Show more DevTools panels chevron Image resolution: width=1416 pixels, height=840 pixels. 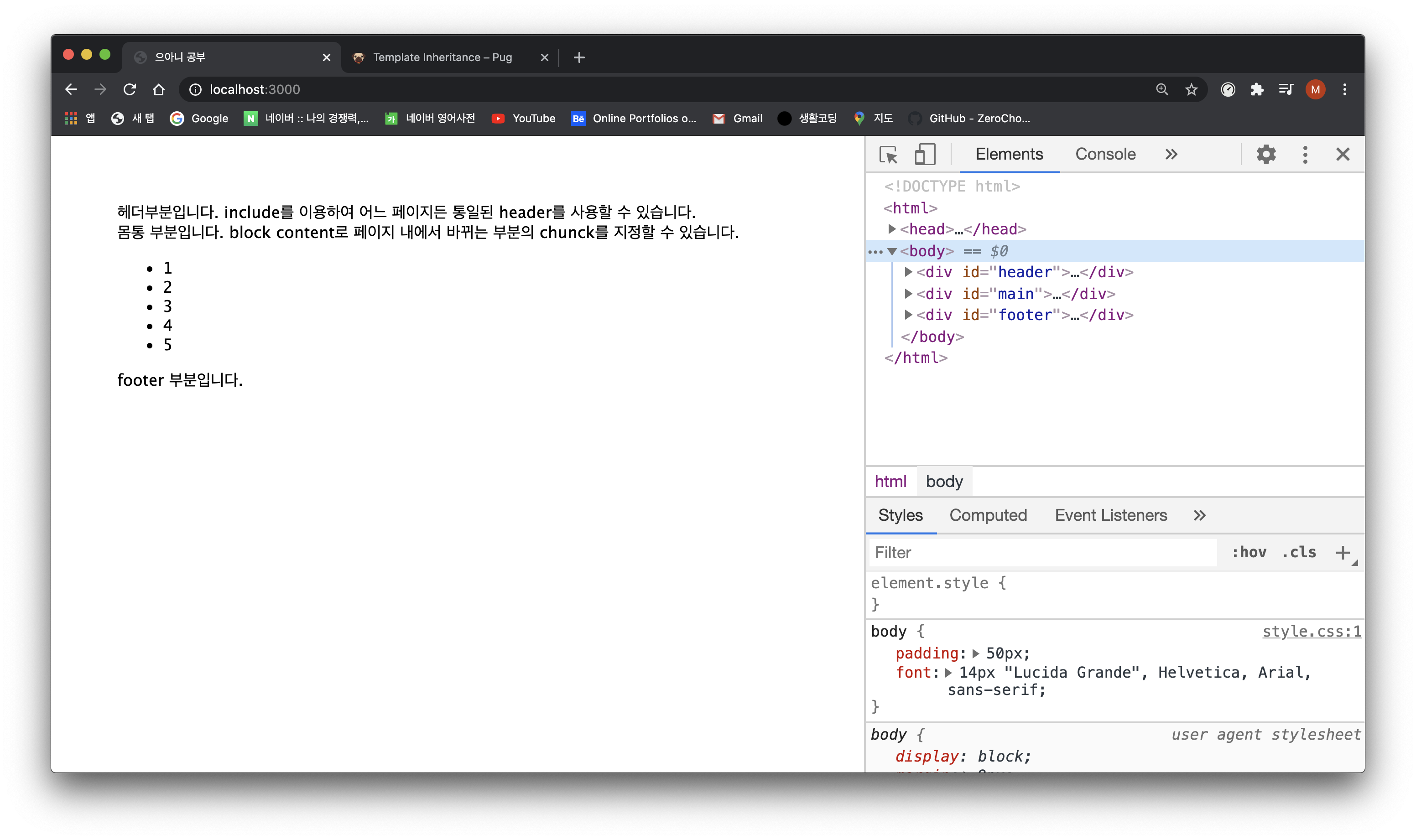pos(1171,155)
